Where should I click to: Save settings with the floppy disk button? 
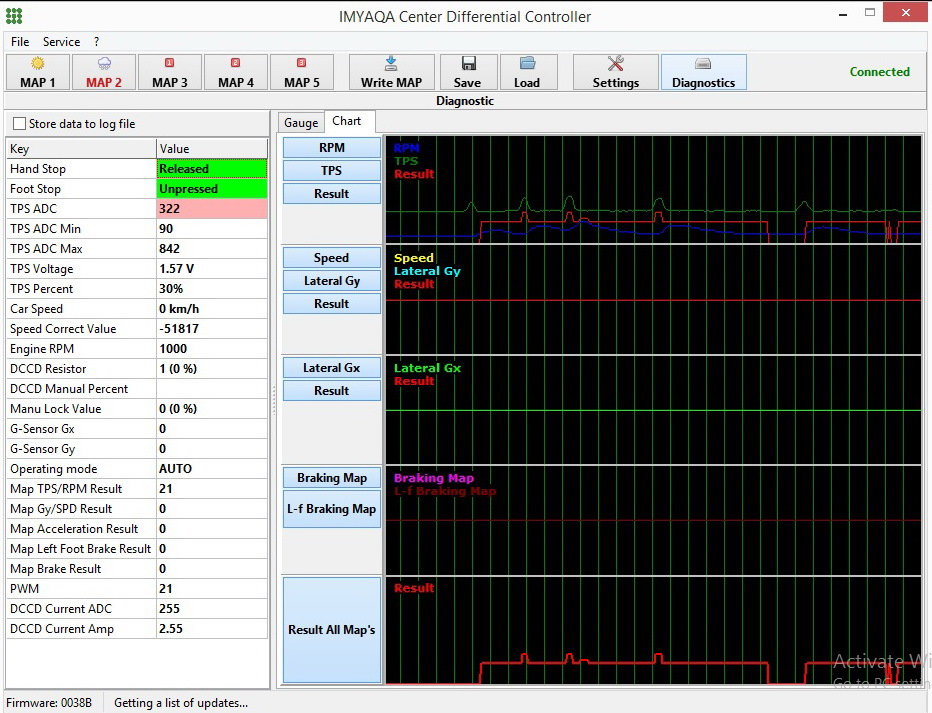pyautogui.click(x=467, y=72)
